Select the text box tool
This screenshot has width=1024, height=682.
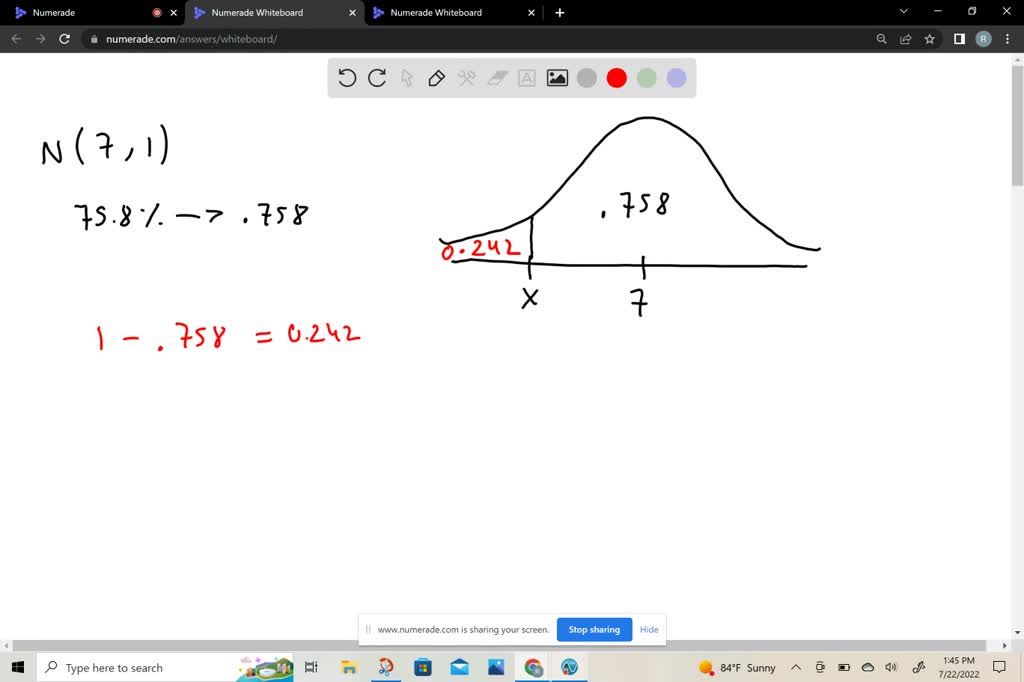(526, 78)
